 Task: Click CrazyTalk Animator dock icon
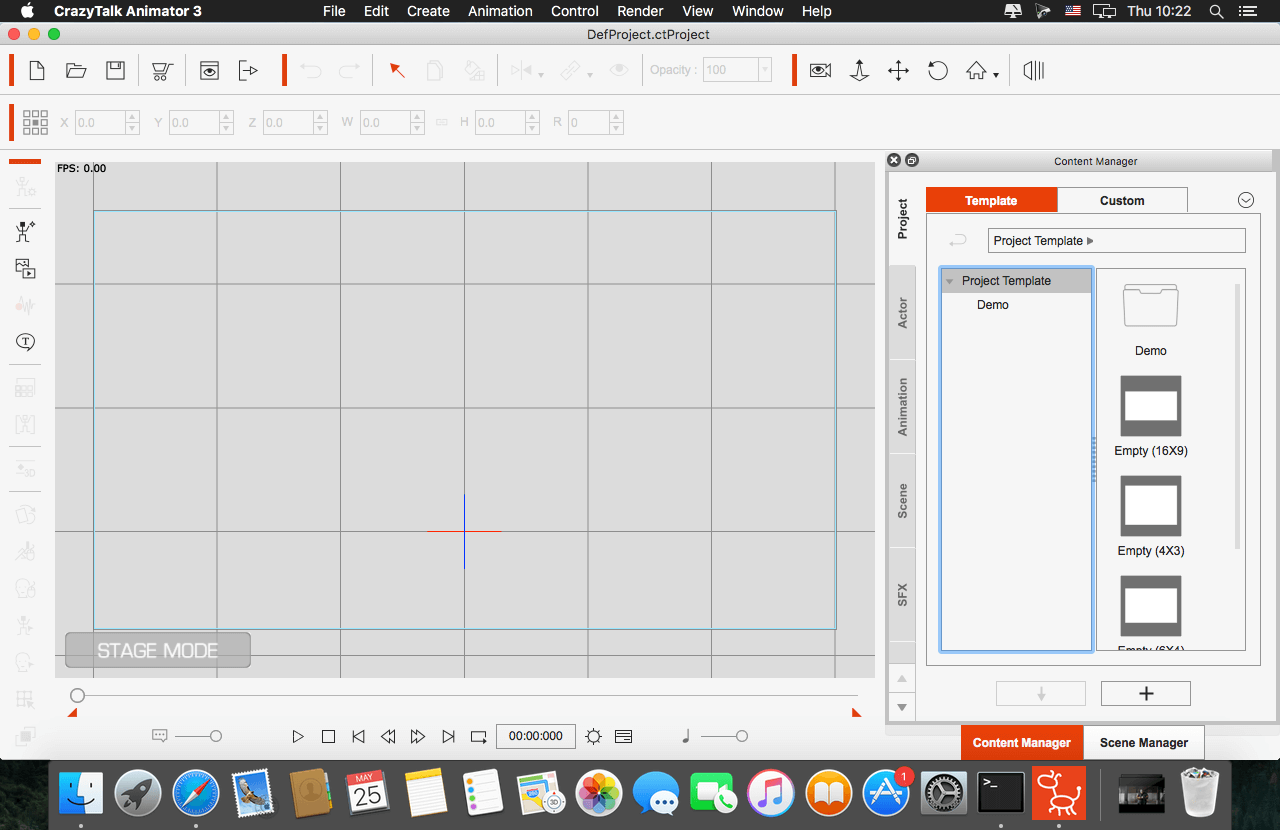pyautogui.click(x=1059, y=794)
